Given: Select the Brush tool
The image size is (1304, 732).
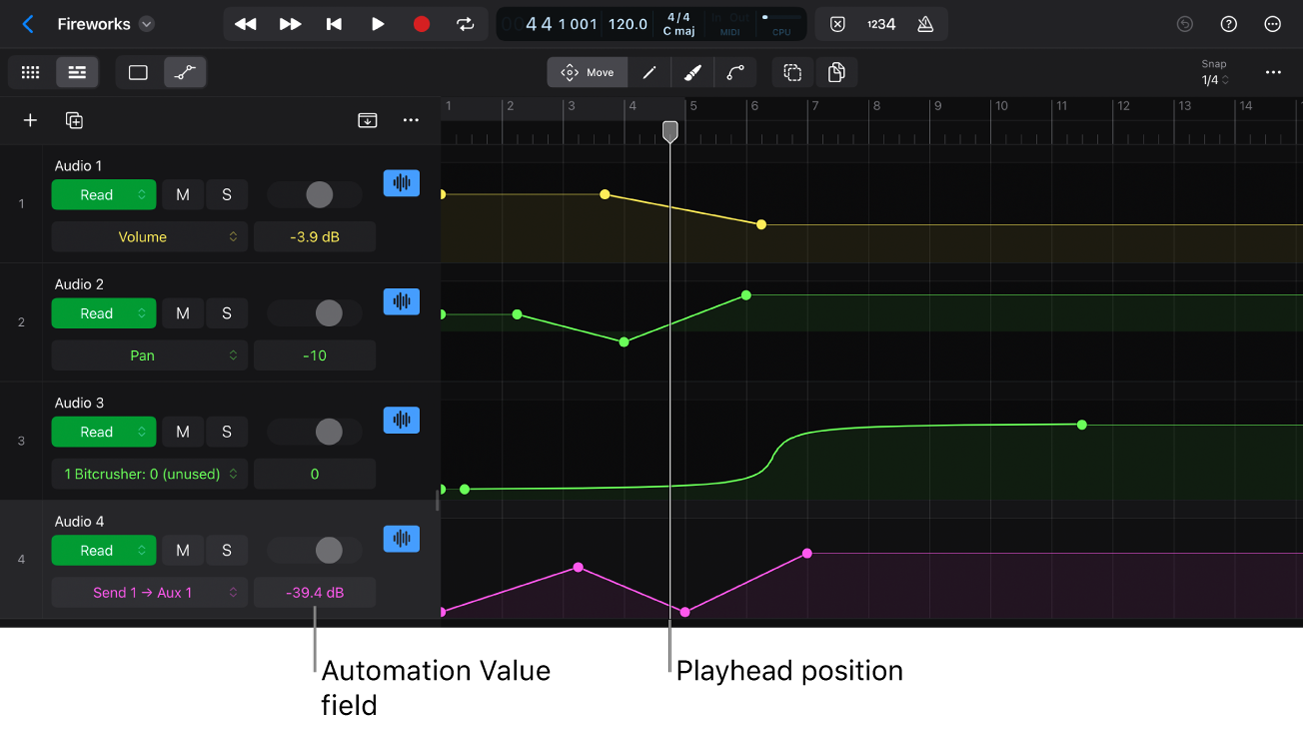Looking at the screenshot, I should click(x=692, y=72).
